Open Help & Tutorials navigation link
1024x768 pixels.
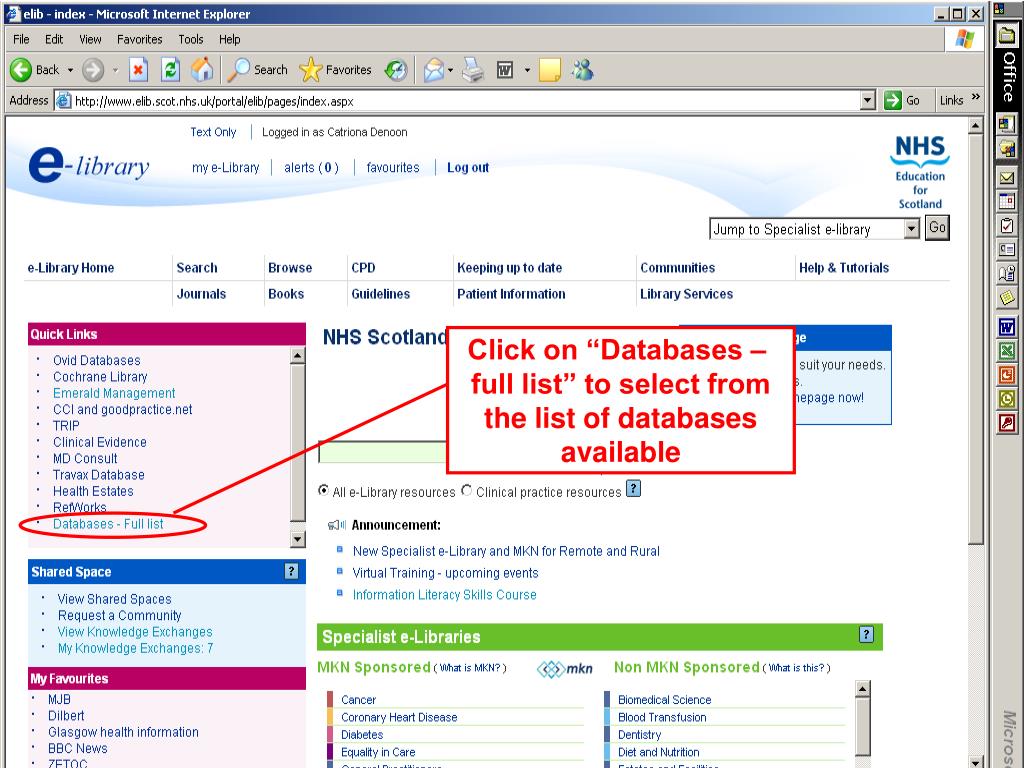point(844,268)
